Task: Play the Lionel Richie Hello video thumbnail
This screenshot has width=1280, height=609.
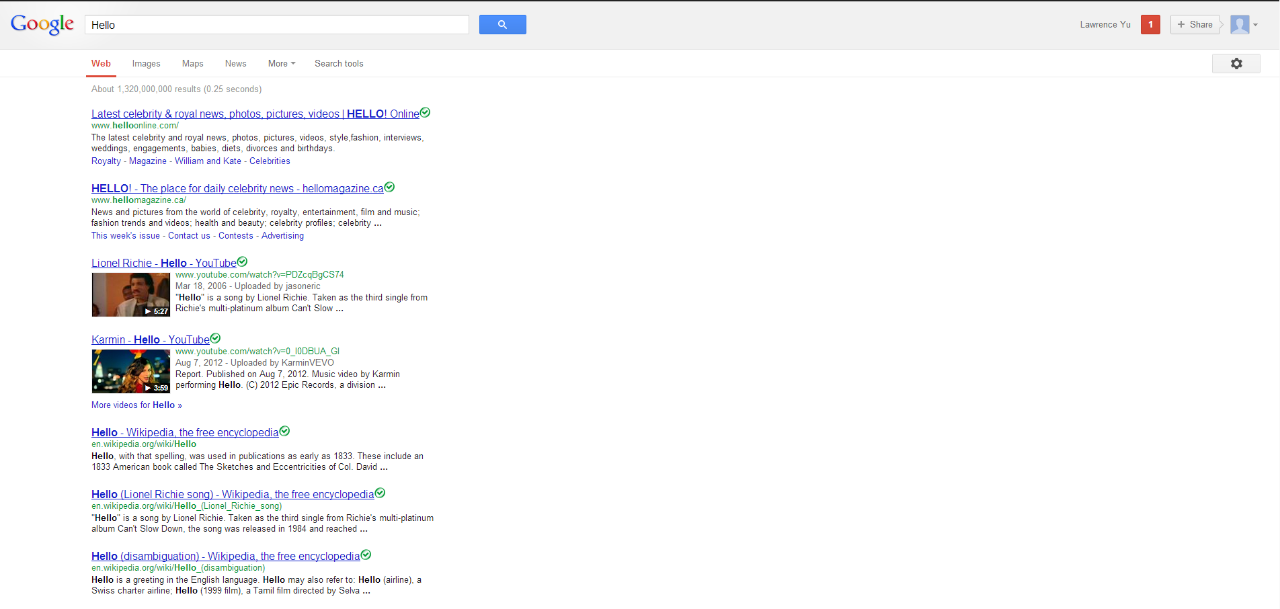Action: (x=131, y=295)
